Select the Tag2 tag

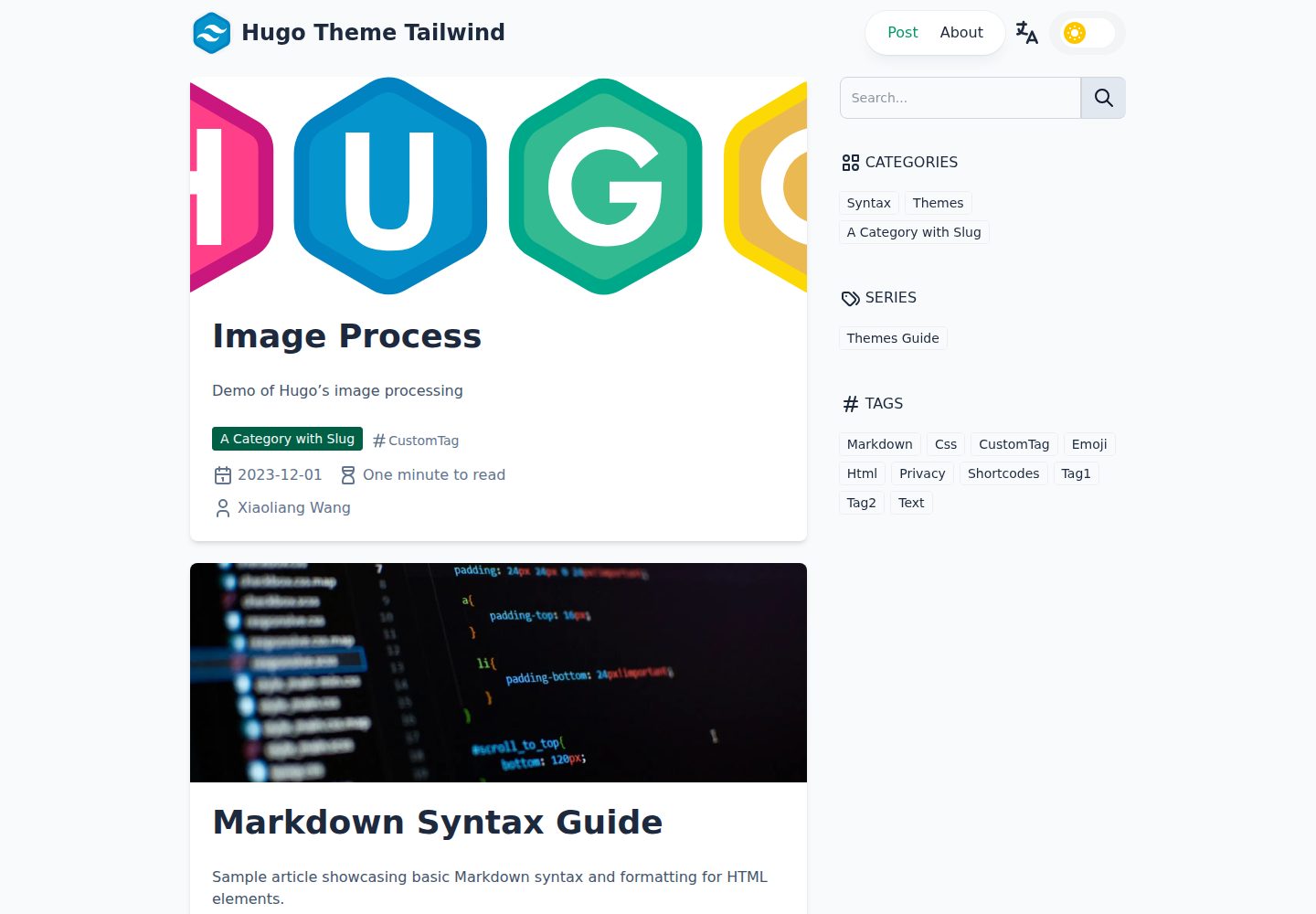click(x=861, y=503)
